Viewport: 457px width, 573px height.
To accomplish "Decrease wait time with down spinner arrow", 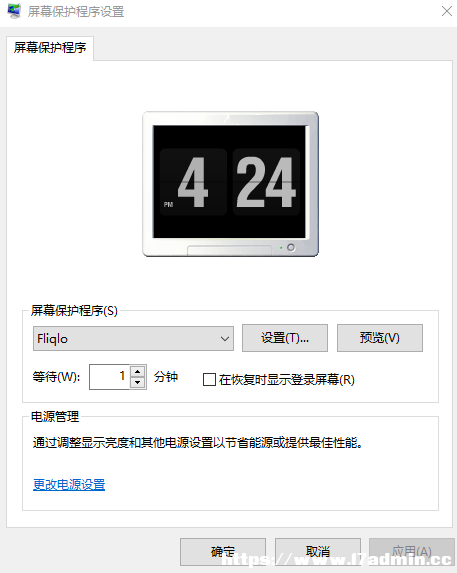I will pos(138,383).
